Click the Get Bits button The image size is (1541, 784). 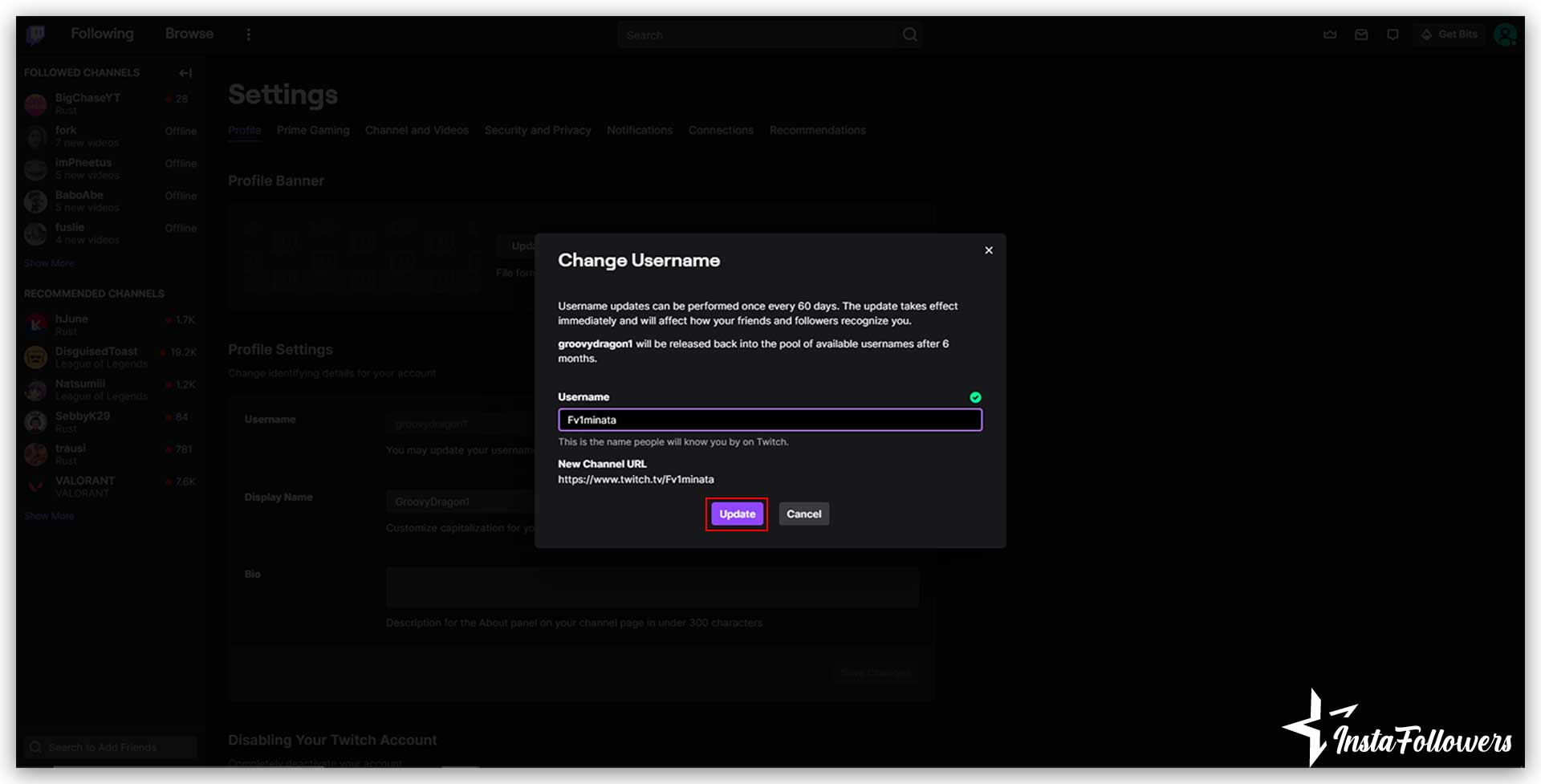point(1449,35)
